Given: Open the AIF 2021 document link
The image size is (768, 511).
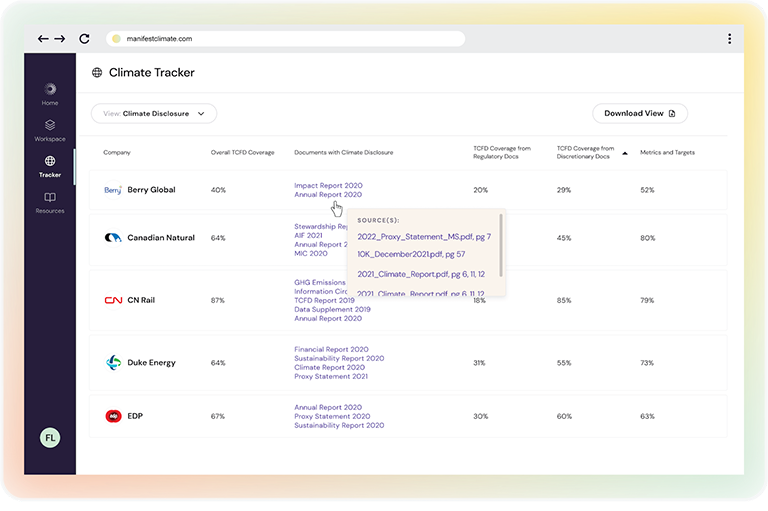Looking at the screenshot, I should point(308,235).
